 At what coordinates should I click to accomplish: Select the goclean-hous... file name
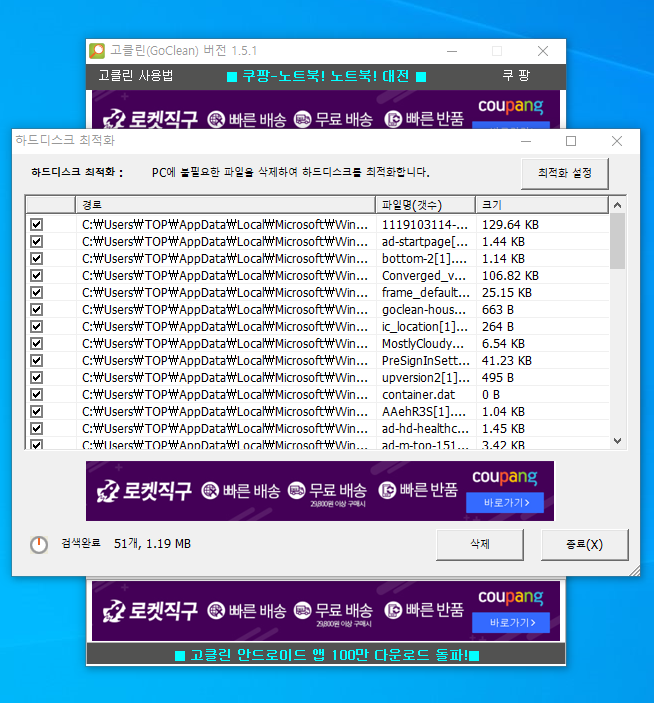(x=424, y=309)
